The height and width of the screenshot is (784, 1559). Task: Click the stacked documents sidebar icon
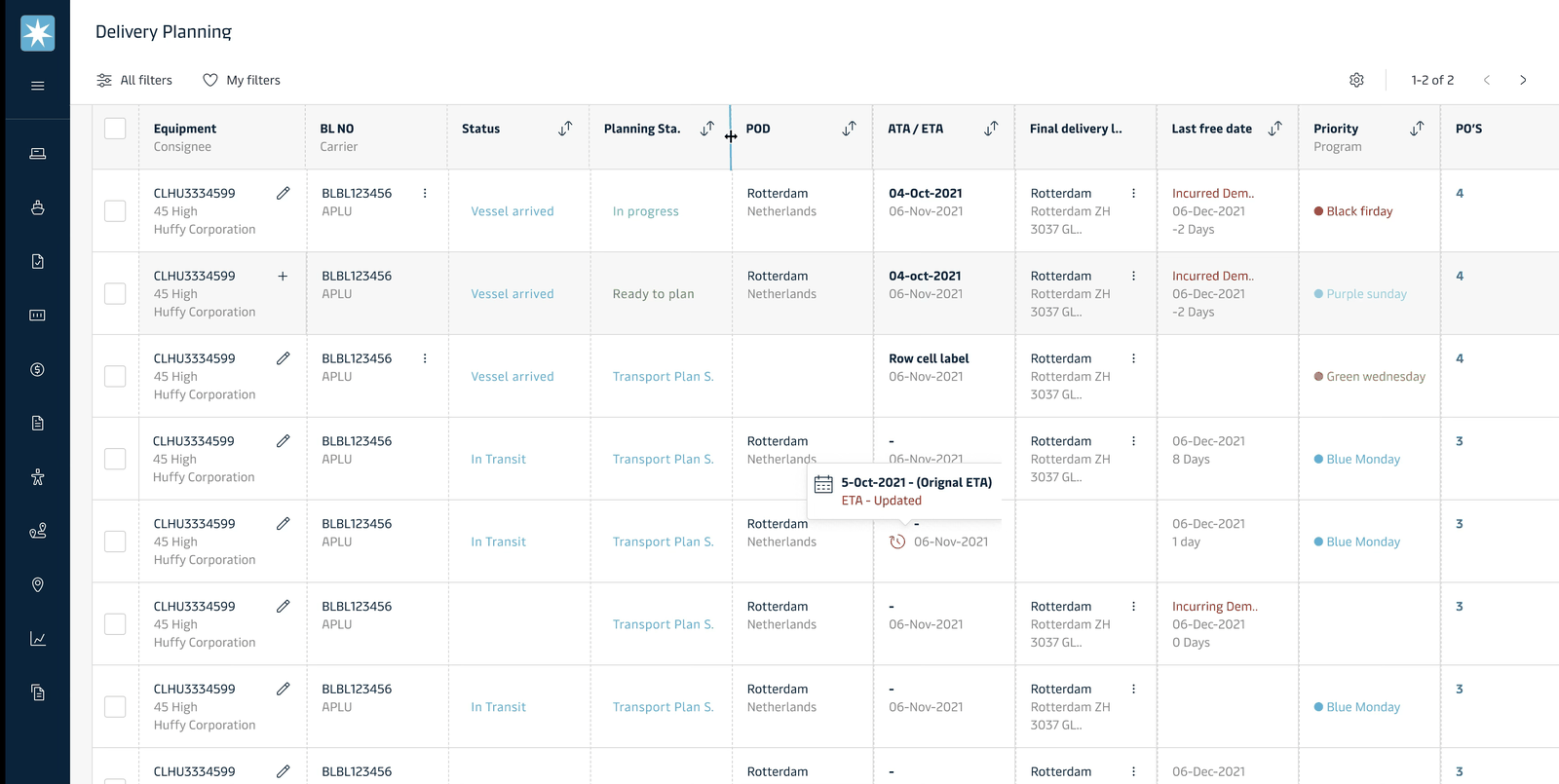tap(38, 692)
